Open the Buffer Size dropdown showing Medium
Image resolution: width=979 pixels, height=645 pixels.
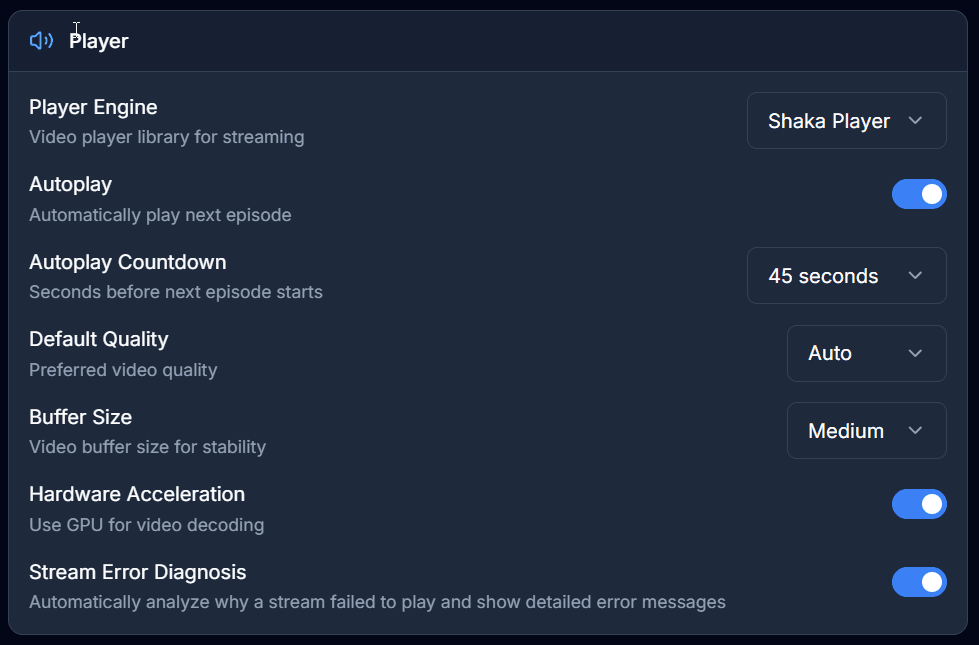pos(866,430)
